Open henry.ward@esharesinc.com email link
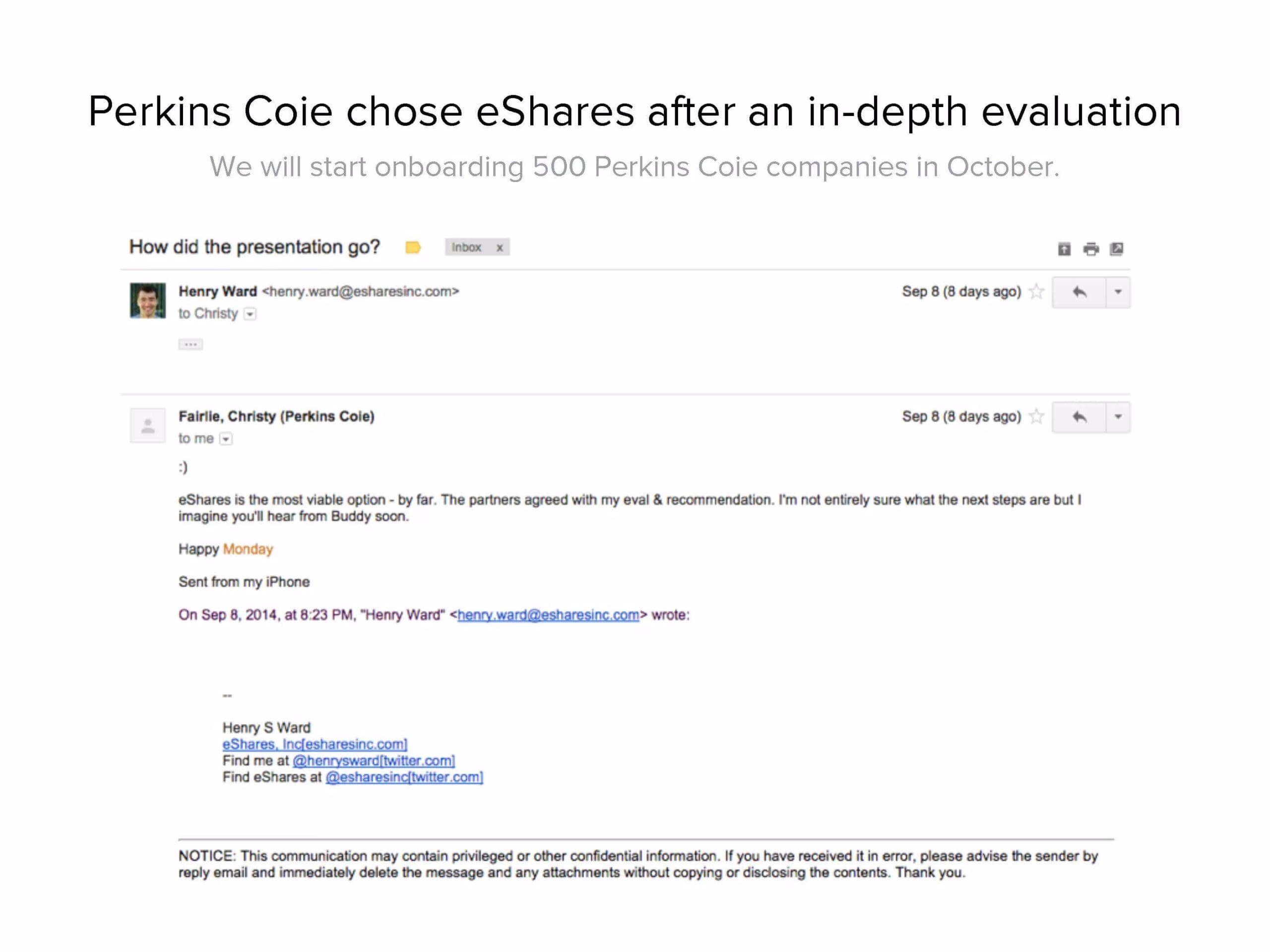Image resolution: width=1270 pixels, height=952 pixels. click(548, 614)
